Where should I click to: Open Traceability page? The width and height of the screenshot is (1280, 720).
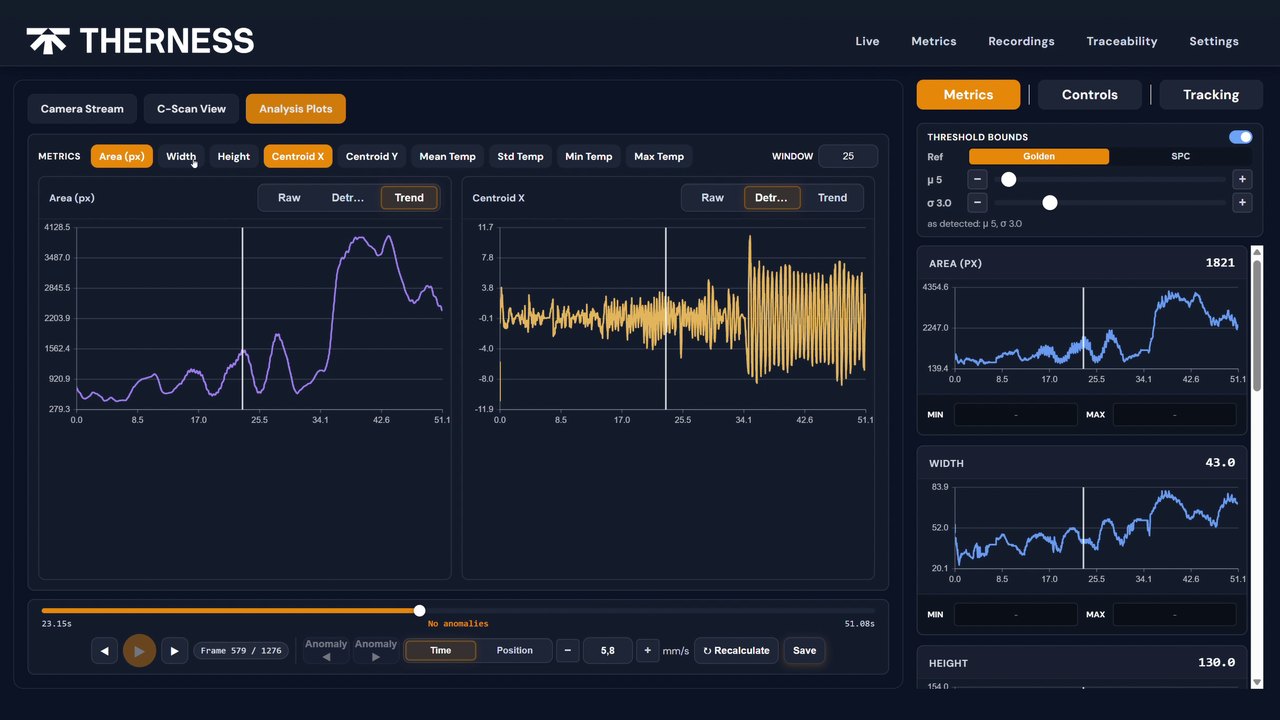coord(1122,41)
